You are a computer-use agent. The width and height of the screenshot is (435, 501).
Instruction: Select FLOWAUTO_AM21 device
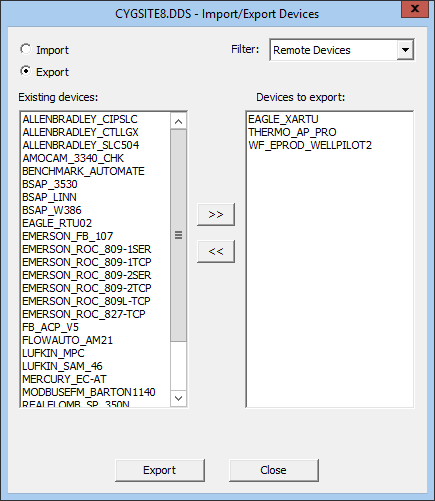pyautogui.click(x=96, y=340)
